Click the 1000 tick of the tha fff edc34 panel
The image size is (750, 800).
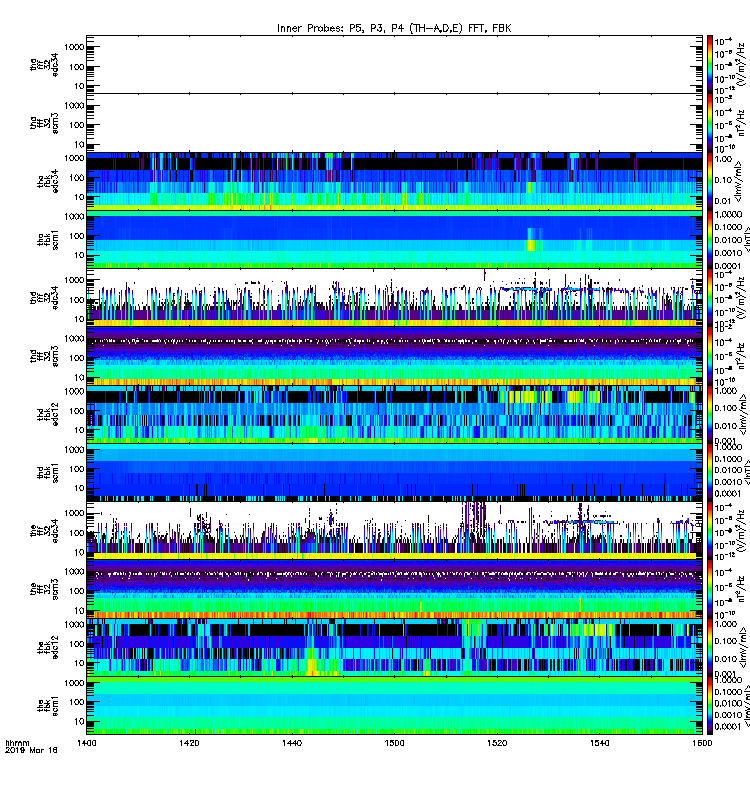coord(74,47)
